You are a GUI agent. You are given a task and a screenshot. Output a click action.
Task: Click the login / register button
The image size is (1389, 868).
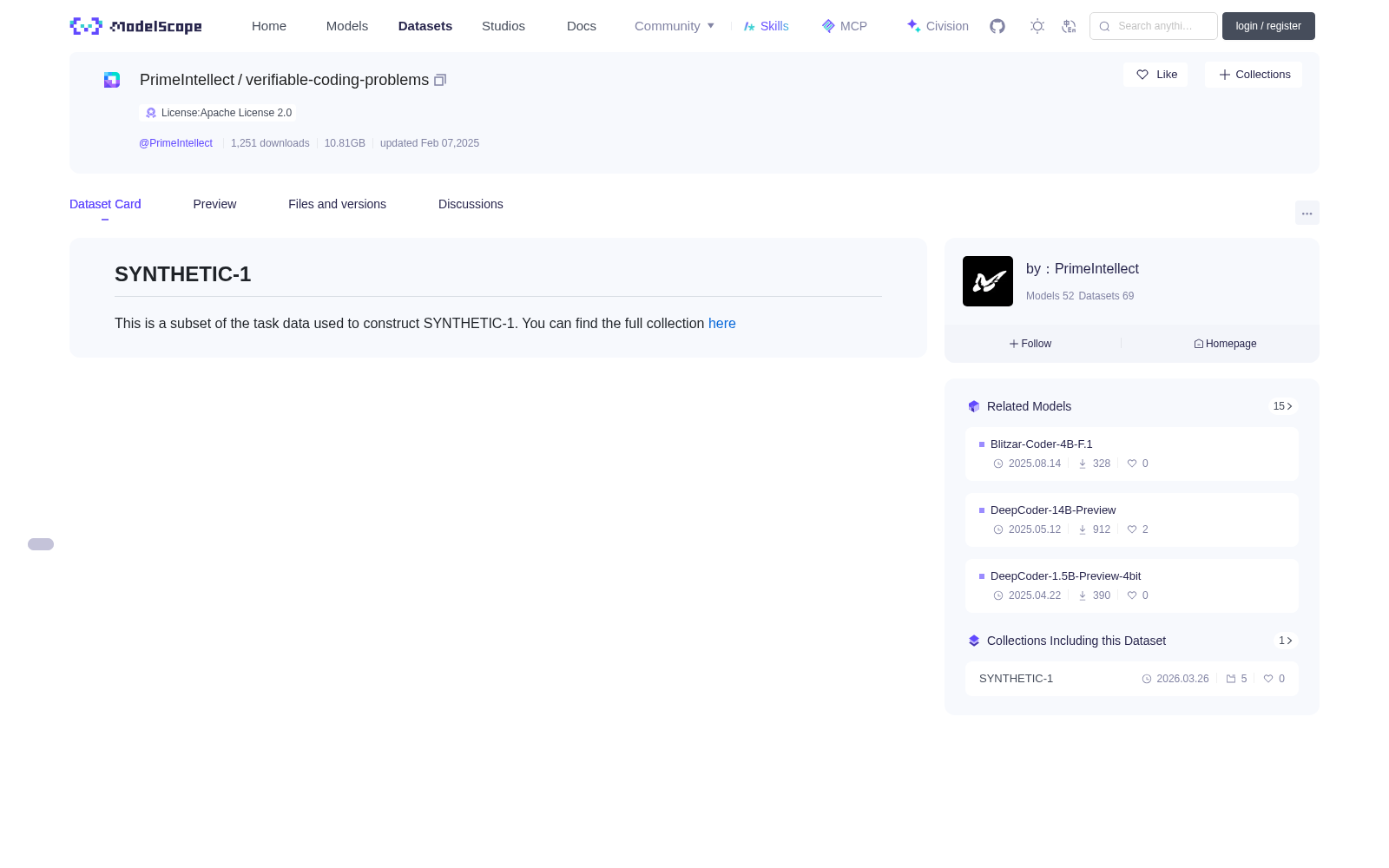coord(1268,26)
